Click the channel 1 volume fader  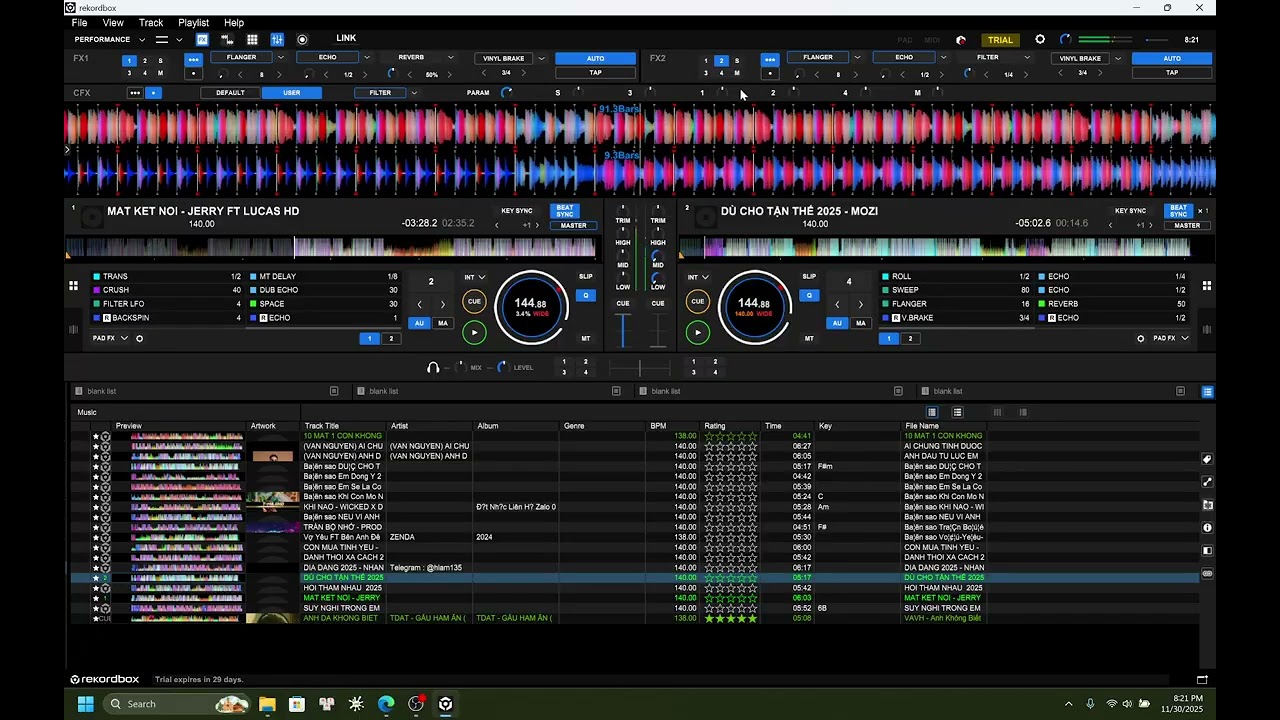(x=623, y=330)
